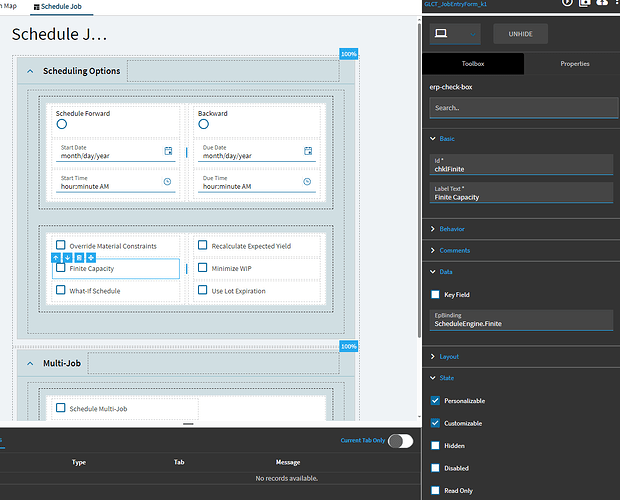Click the Message column header

[288, 462]
